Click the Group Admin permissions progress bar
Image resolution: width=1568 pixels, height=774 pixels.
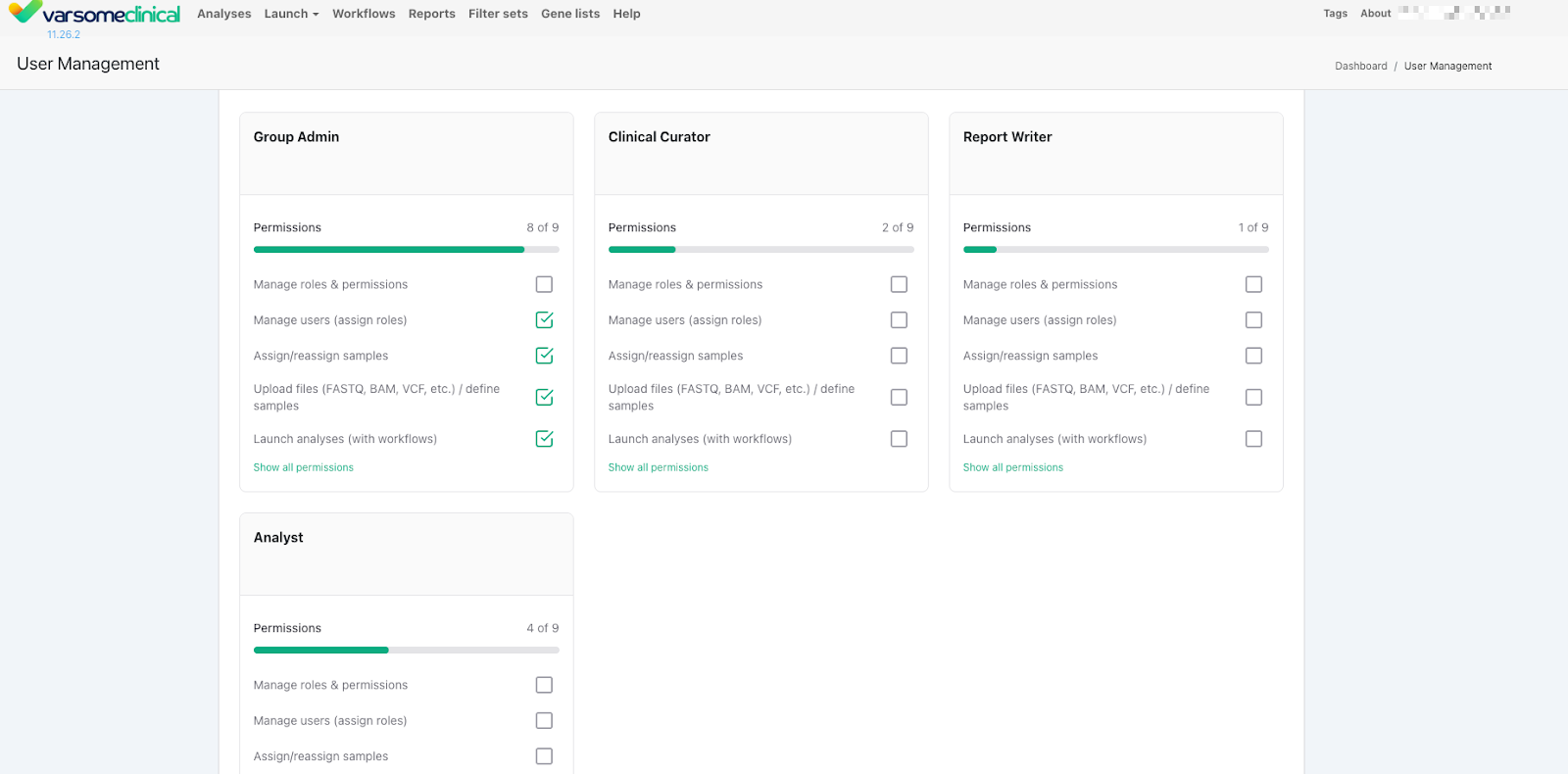tap(406, 250)
